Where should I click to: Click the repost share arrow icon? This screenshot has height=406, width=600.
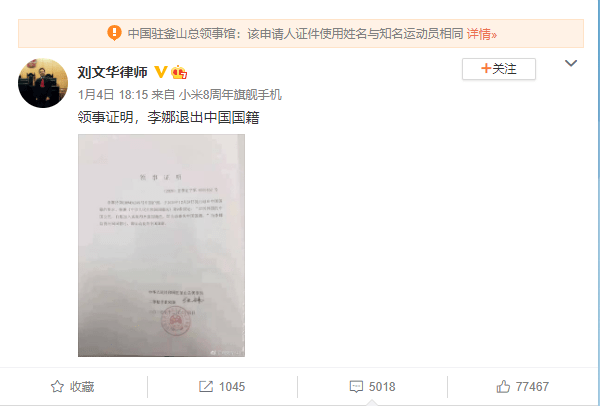coord(206,386)
